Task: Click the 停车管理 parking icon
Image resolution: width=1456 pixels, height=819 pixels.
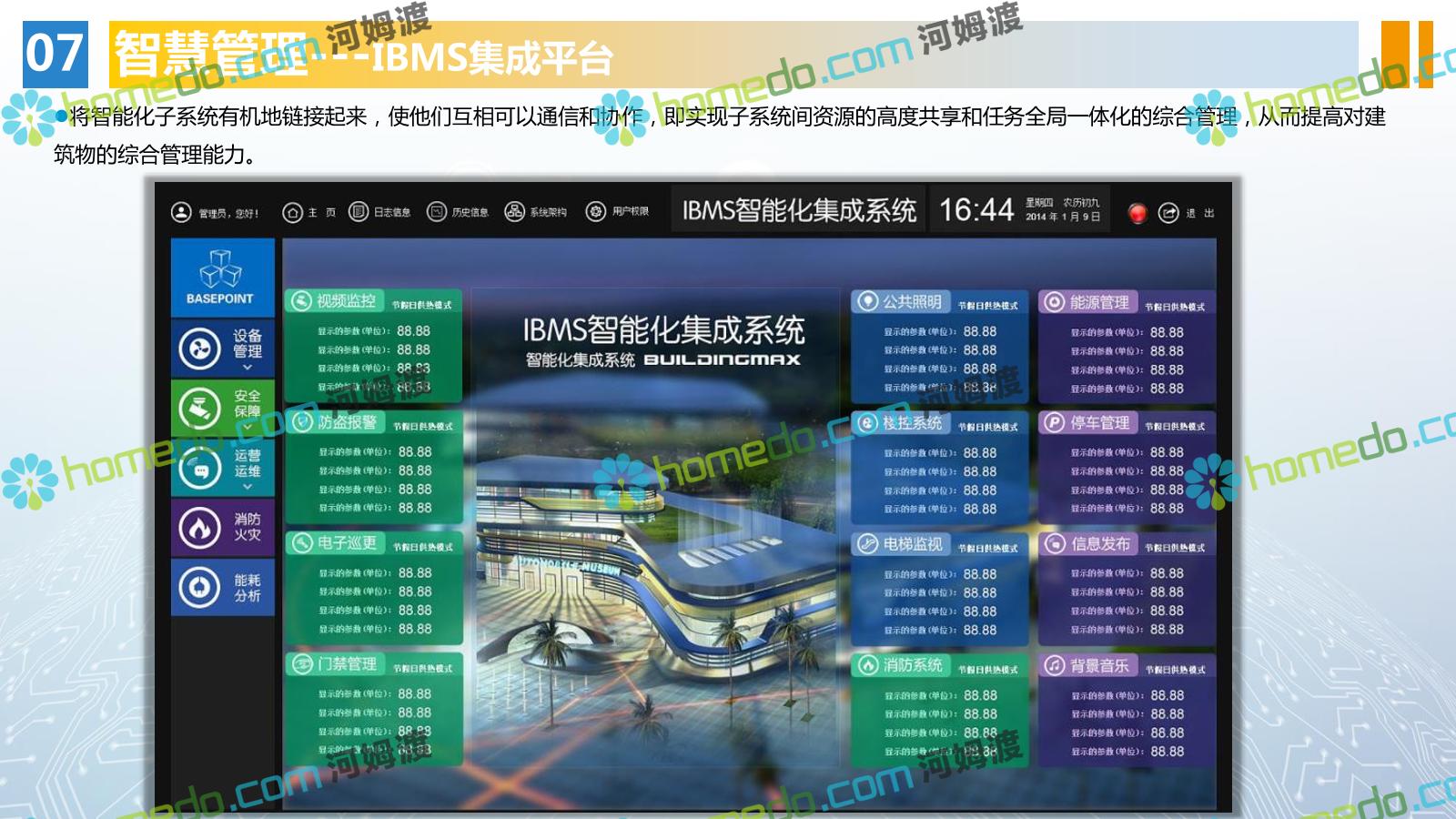Action: 1053,423
